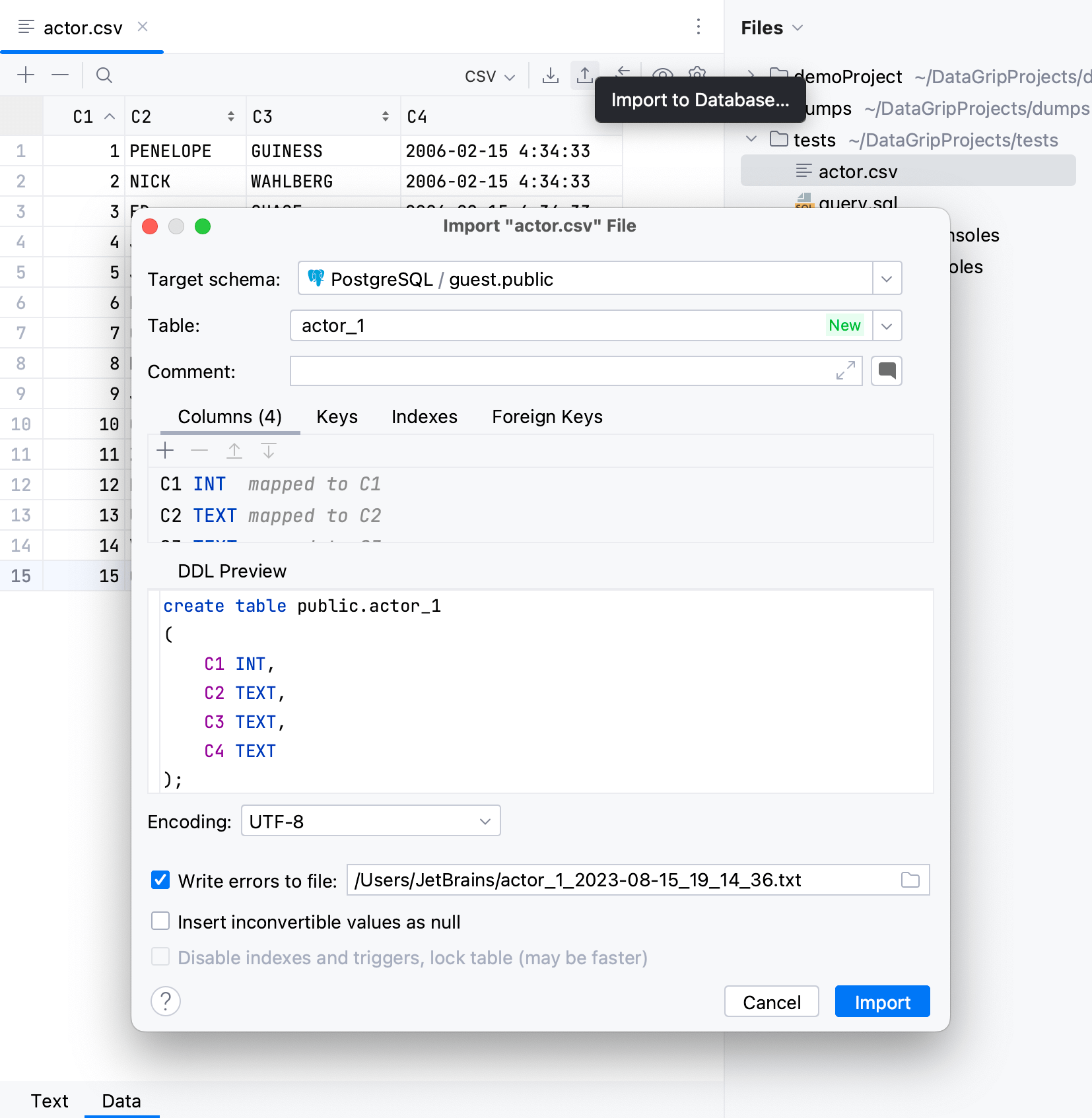Viewport: 1092px width, 1118px height.
Task: Click the WAHLBERG cell in the table
Action: pos(324,181)
